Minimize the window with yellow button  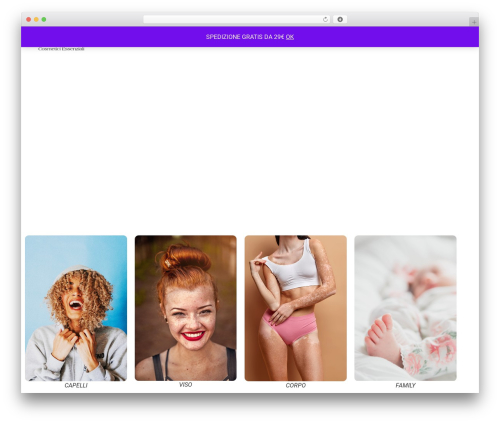pos(36,19)
